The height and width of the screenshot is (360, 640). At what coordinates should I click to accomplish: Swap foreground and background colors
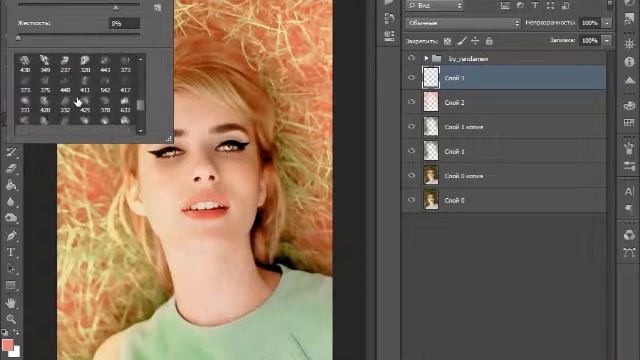pos(16,332)
